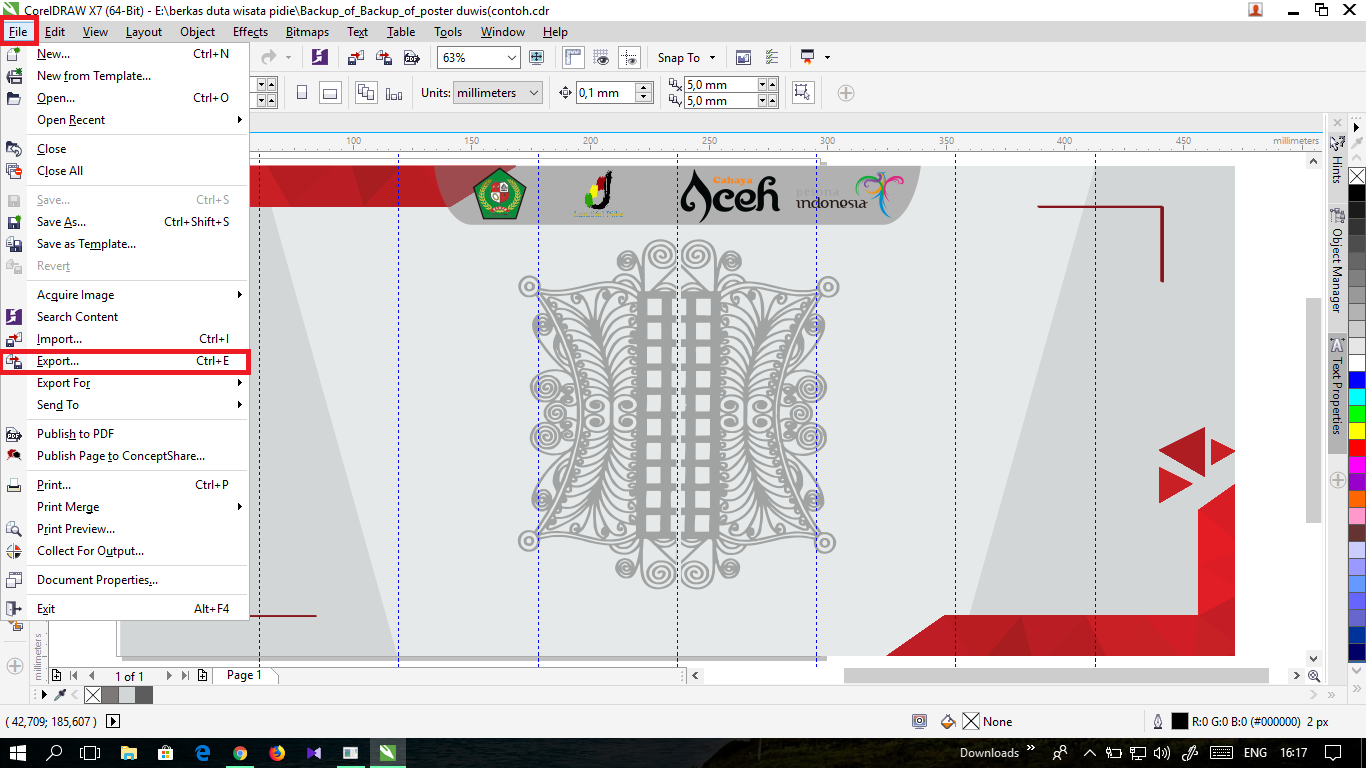Image resolution: width=1366 pixels, height=768 pixels.
Task: Open the Bitmaps menu
Action: pyautogui.click(x=307, y=32)
